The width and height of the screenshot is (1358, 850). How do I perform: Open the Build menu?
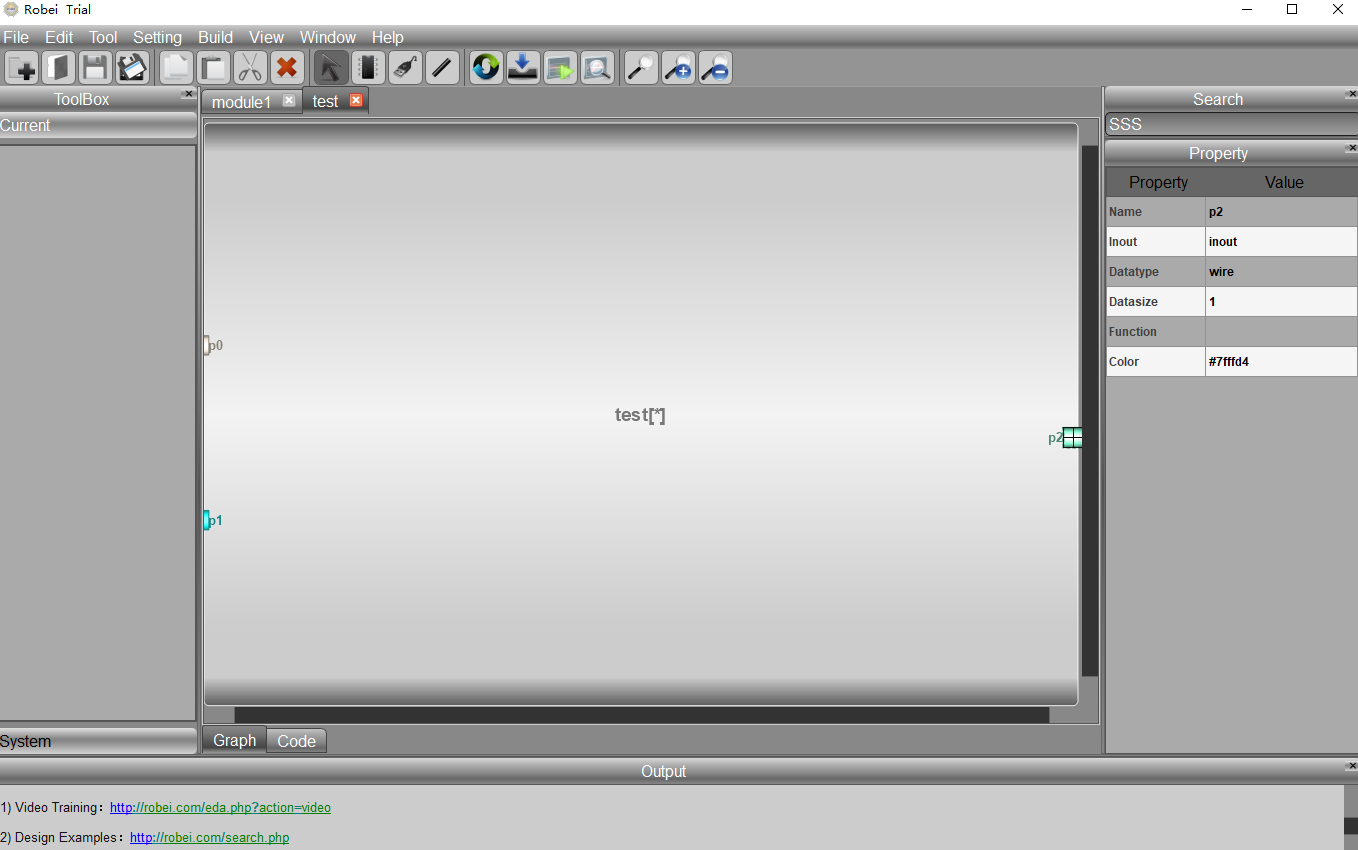pyautogui.click(x=215, y=37)
